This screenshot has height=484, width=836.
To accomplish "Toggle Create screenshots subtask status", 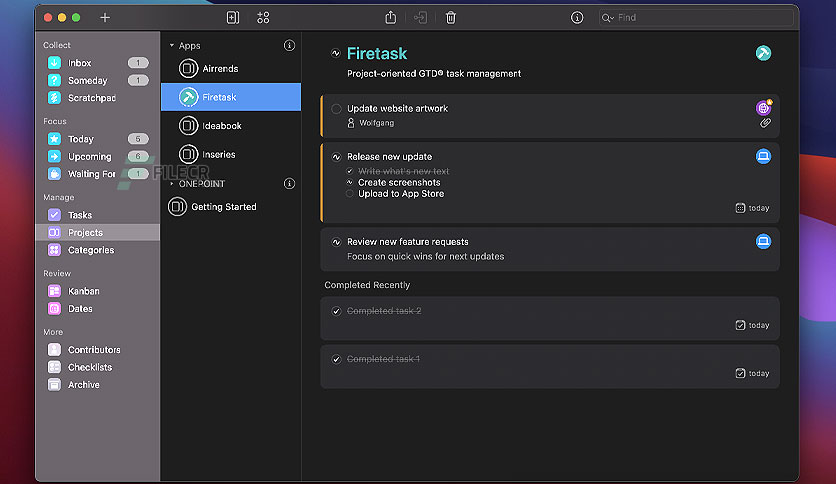I will click(x=350, y=182).
